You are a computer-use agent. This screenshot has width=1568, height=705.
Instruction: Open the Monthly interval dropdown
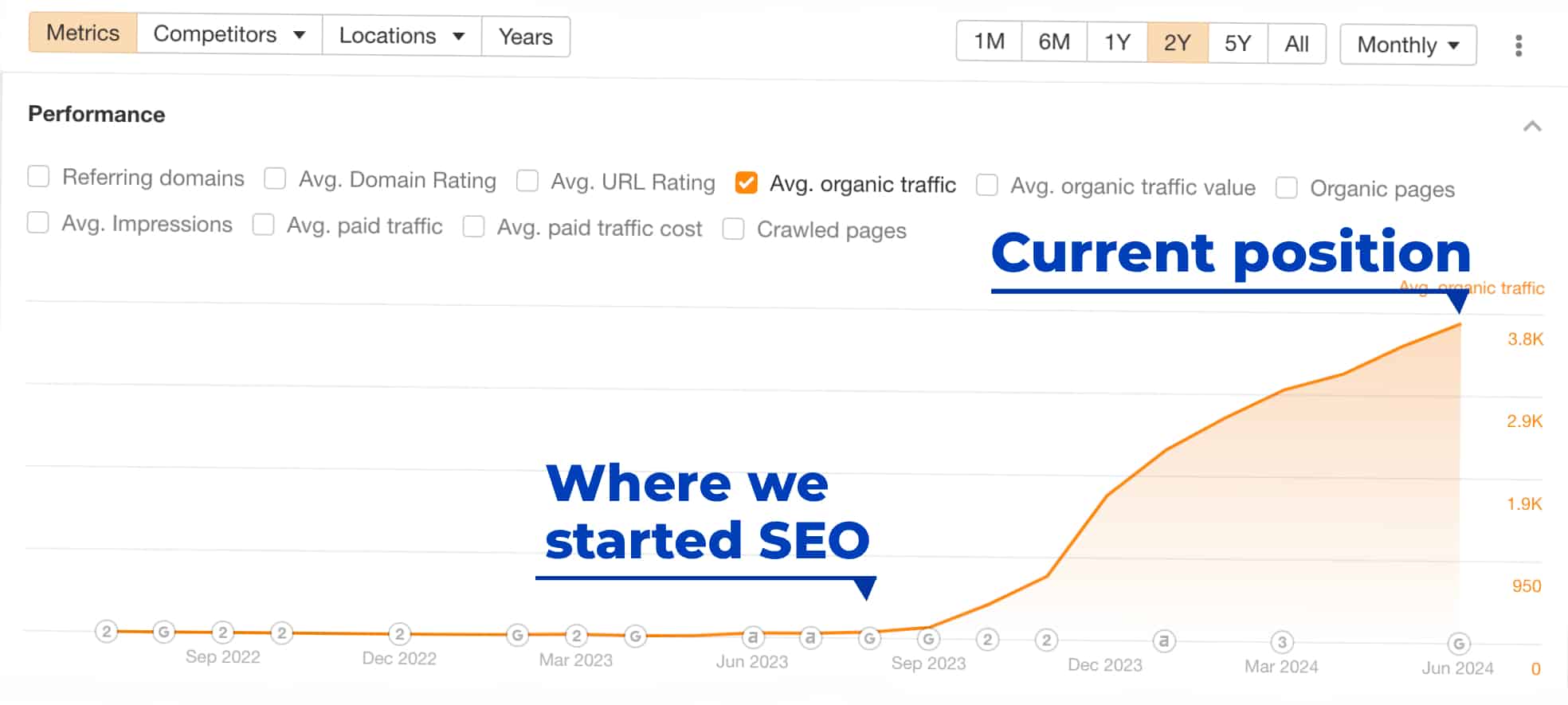pyautogui.click(x=1408, y=45)
